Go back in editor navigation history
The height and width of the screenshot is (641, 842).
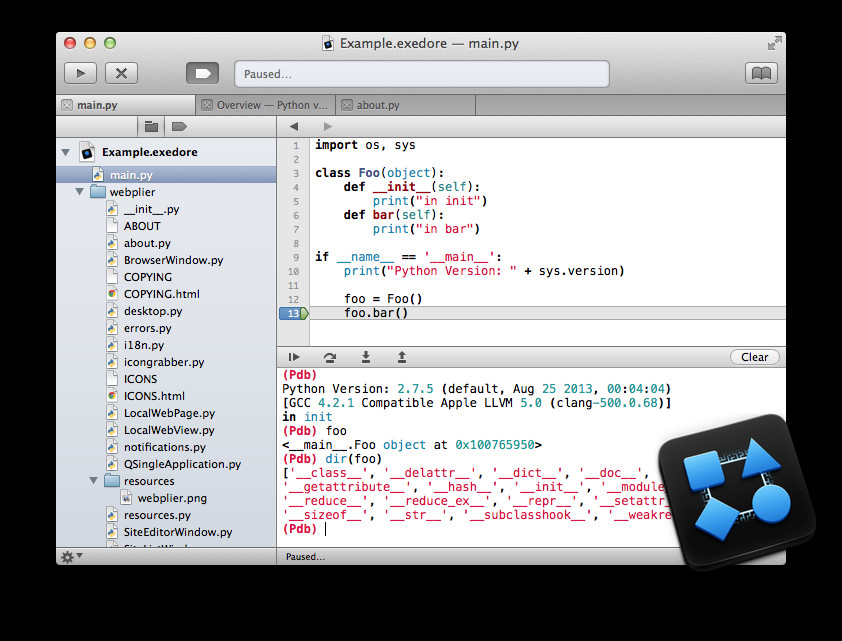pyautogui.click(x=294, y=127)
